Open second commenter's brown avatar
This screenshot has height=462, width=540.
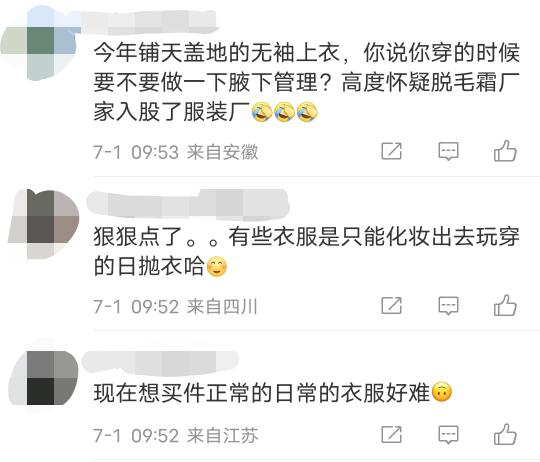pos(43,225)
